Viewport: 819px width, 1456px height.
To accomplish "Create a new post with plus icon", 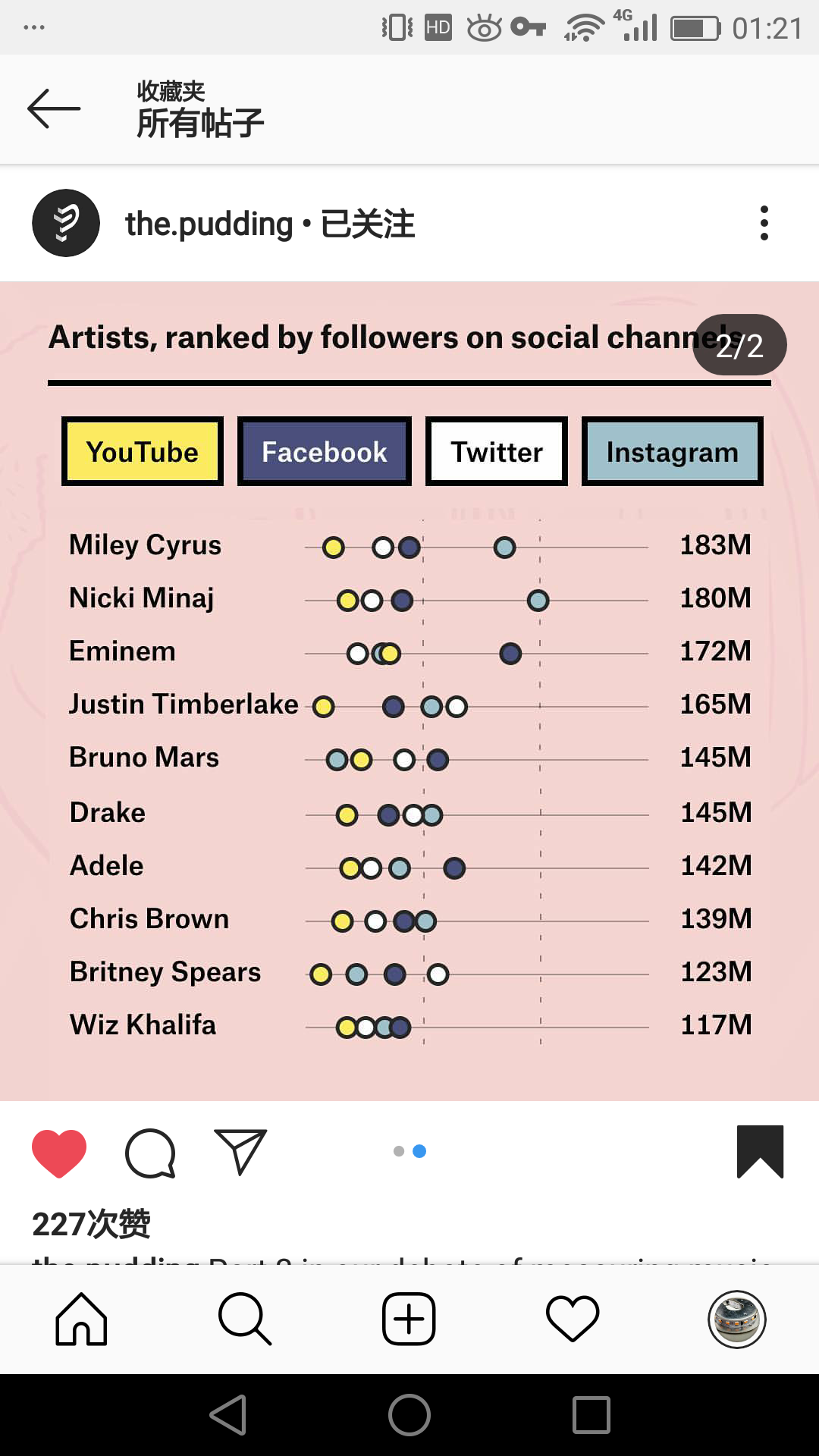I will click(409, 1319).
